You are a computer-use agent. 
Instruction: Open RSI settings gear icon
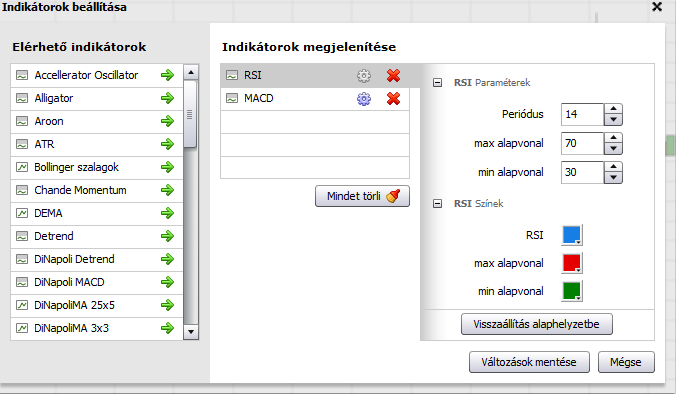pos(363,75)
